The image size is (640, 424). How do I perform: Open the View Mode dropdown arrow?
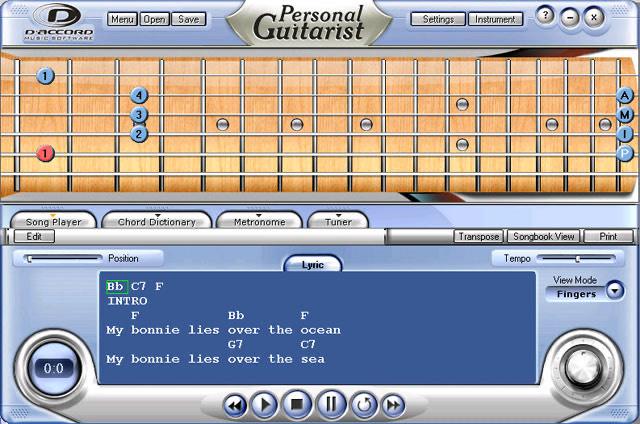point(615,291)
